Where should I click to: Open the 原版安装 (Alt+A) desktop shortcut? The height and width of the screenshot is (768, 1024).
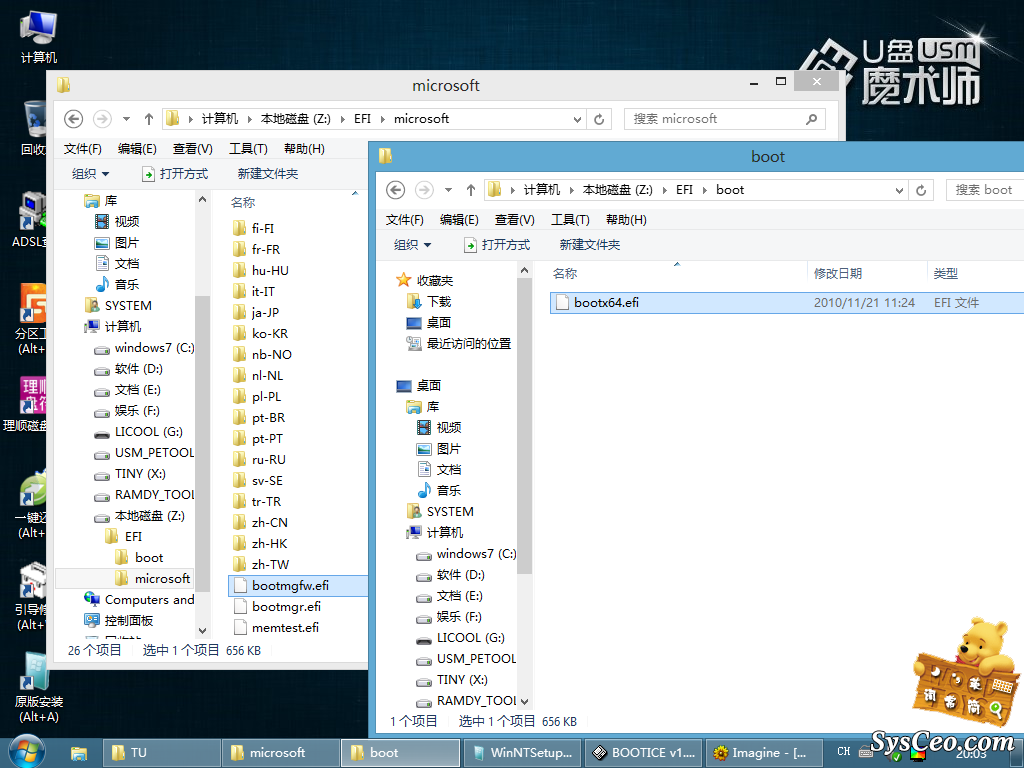click(39, 689)
